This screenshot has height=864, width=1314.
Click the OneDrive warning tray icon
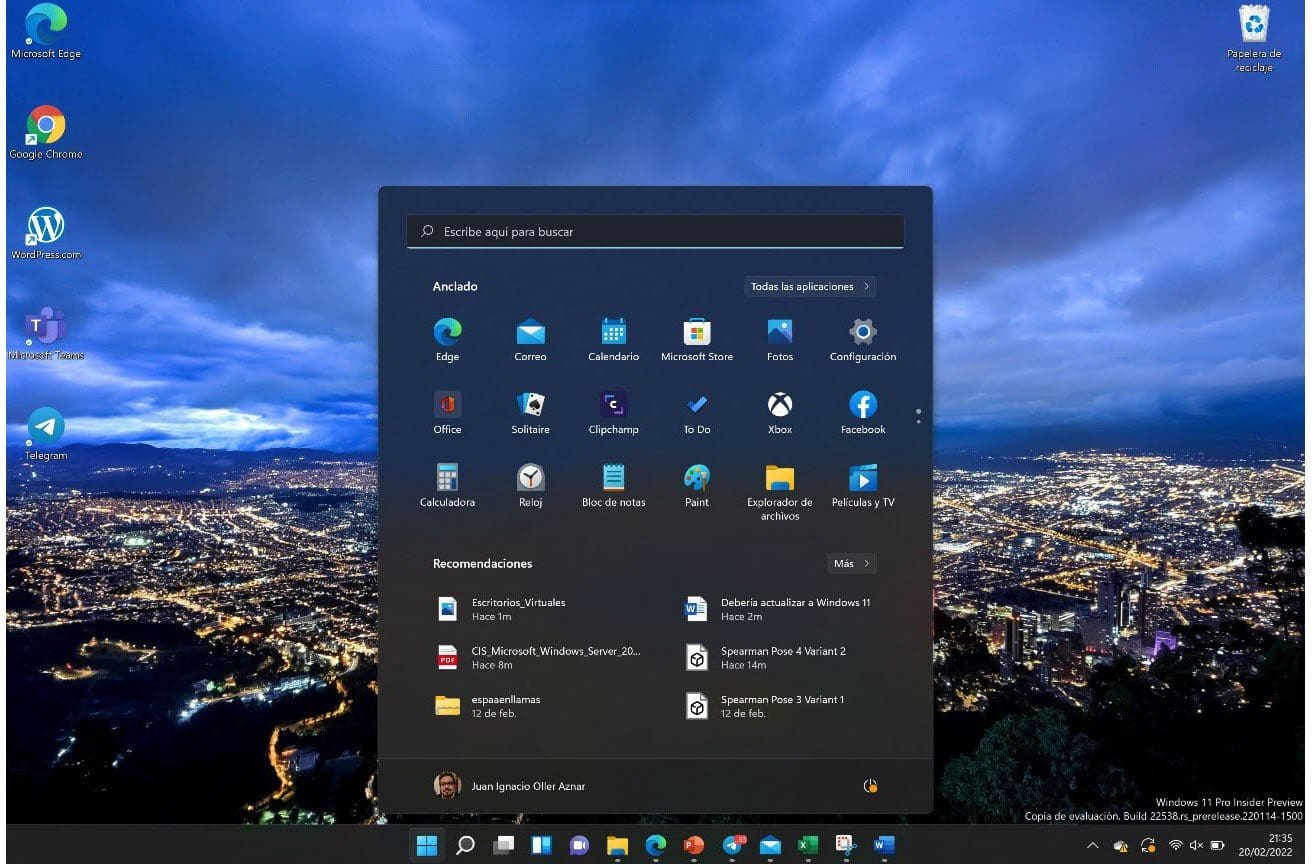1121,846
